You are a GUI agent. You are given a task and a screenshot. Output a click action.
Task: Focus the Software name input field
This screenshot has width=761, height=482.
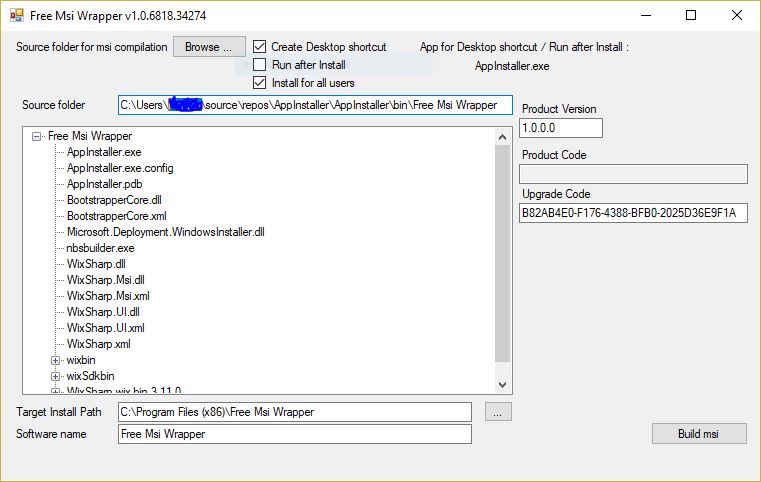tap(294, 434)
